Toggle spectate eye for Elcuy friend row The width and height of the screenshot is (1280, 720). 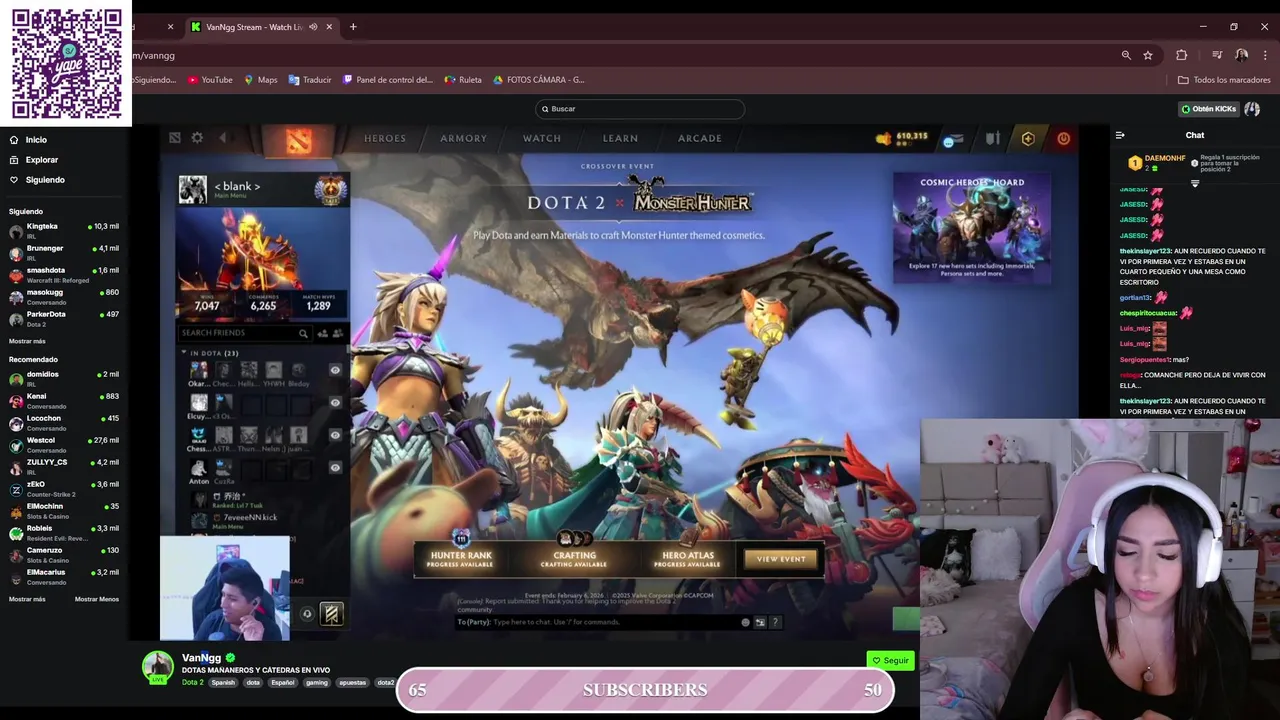pos(335,403)
